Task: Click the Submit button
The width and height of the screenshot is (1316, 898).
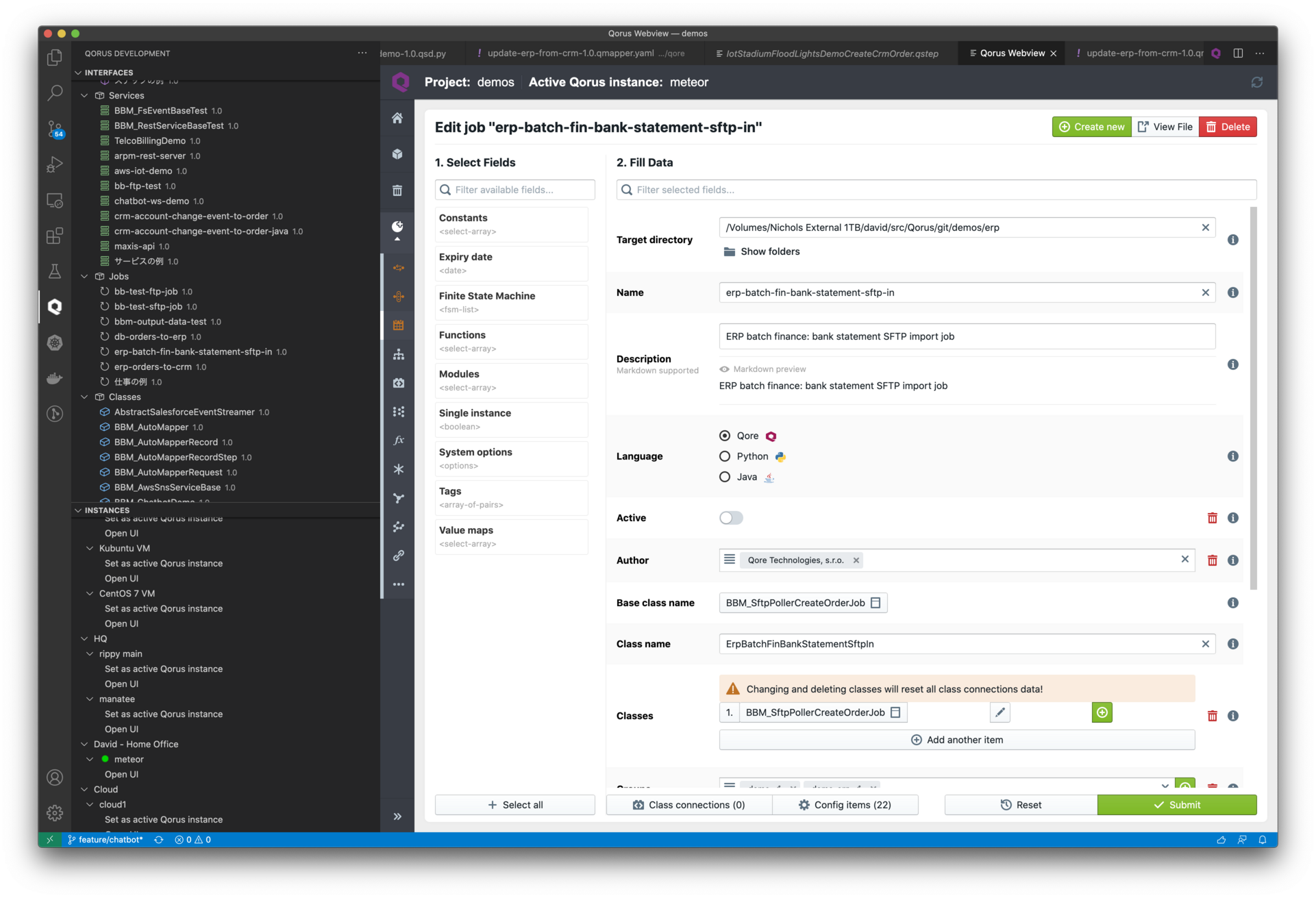Action: pos(1176,805)
